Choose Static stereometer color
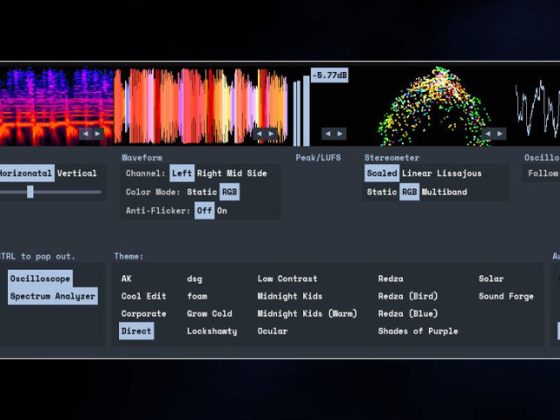The width and height of the screenshot is (560, 420). click(x=382, y=192)
